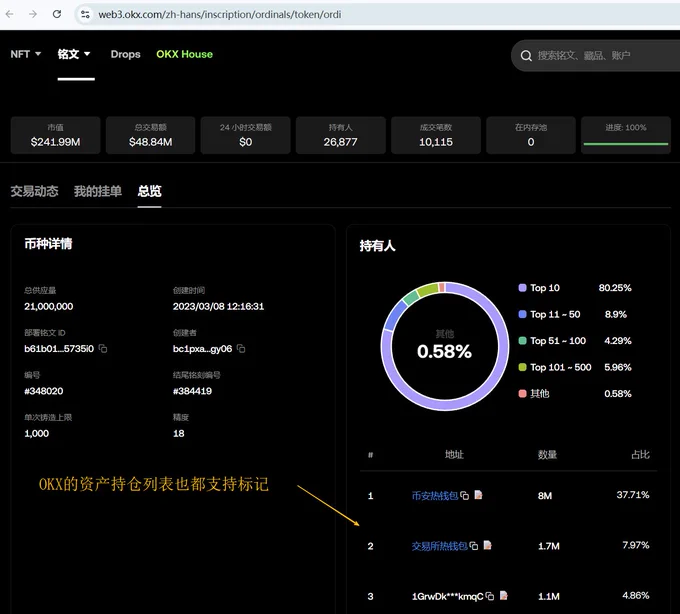Open the 交易所热钱包 address link
Image resolution: width=680 pixels, height=614 pixels.
[439, 546]
